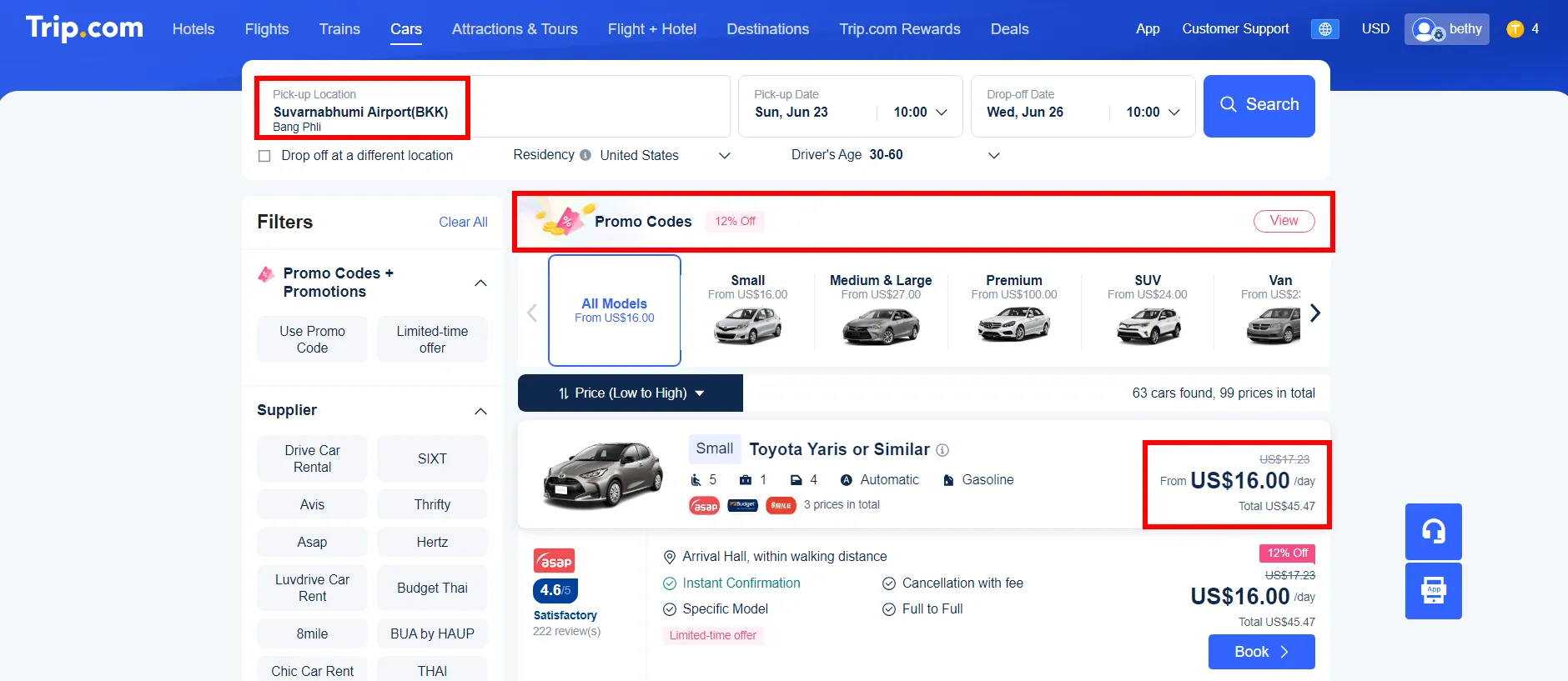Image resolution: width=1568 pixels, height=681 pixels.
Task: Click View promo codes button
Action: tap(1284, 221)
